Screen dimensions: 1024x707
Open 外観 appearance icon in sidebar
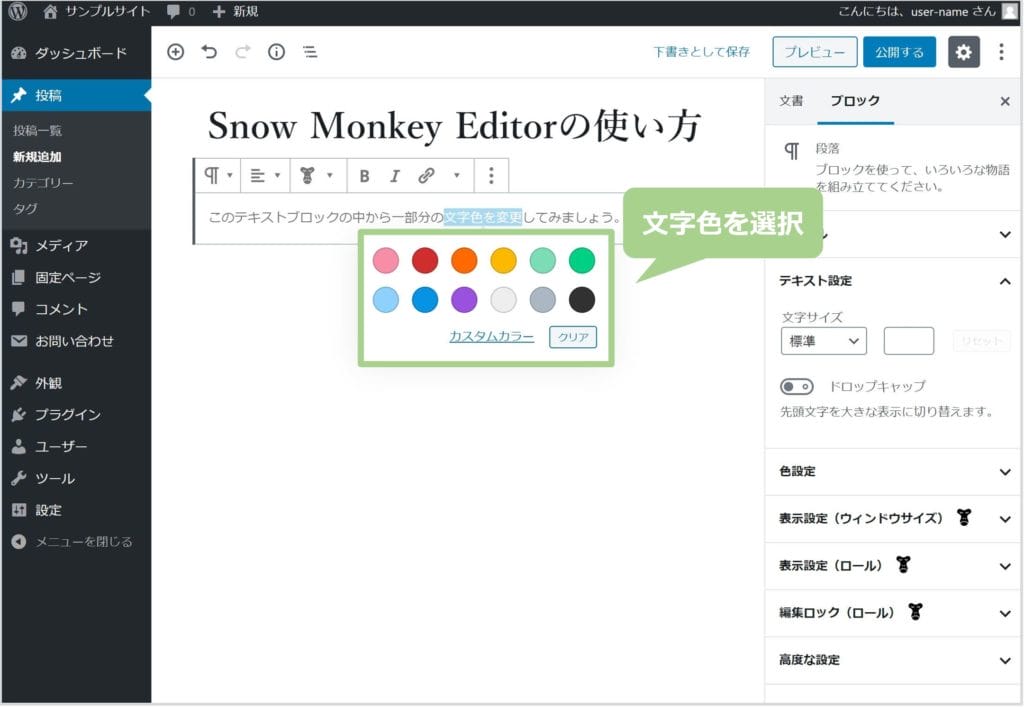coord(19,383)
